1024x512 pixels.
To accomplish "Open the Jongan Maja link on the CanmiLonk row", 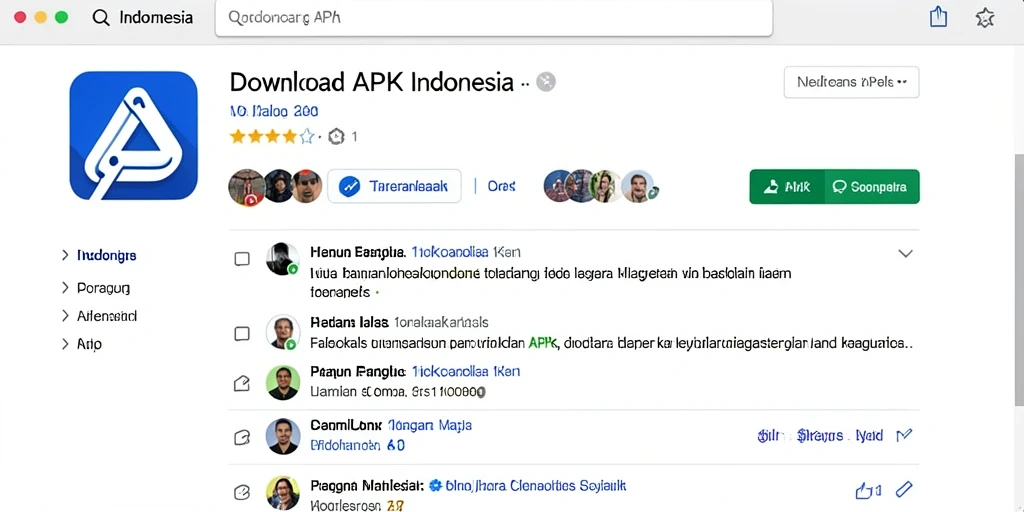I will click(430, 426).
